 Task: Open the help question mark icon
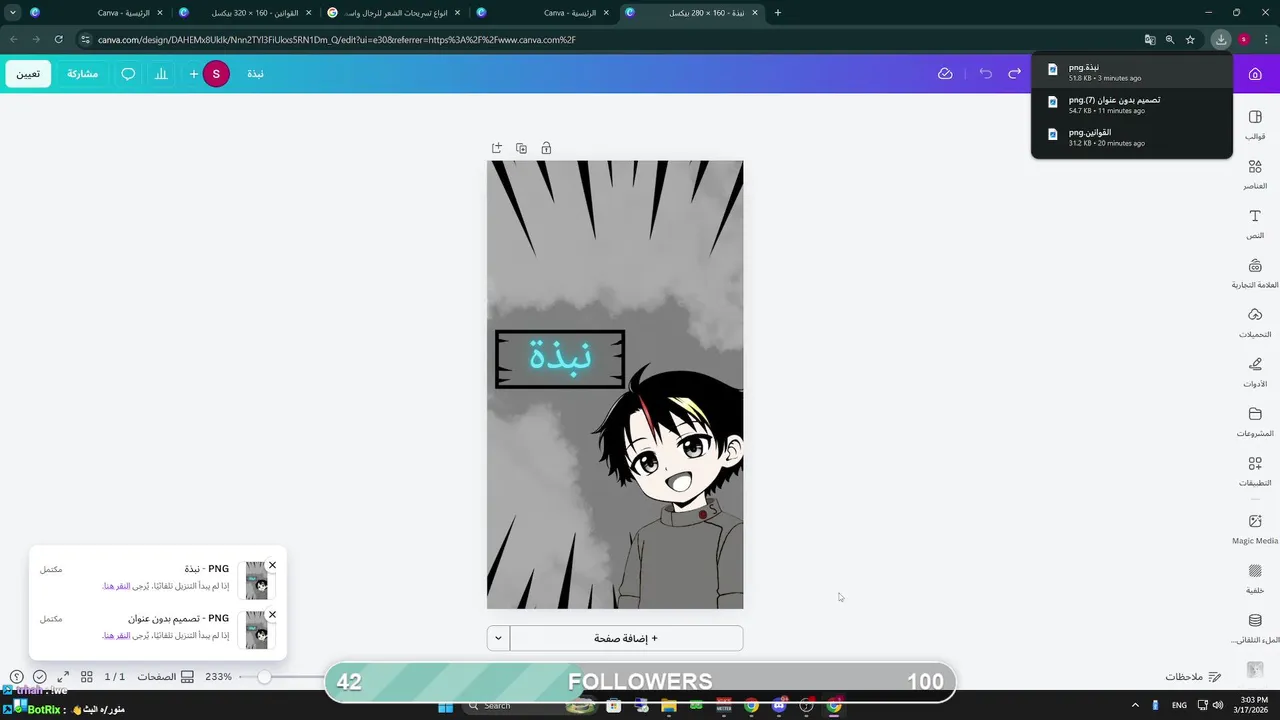(16, 677)
